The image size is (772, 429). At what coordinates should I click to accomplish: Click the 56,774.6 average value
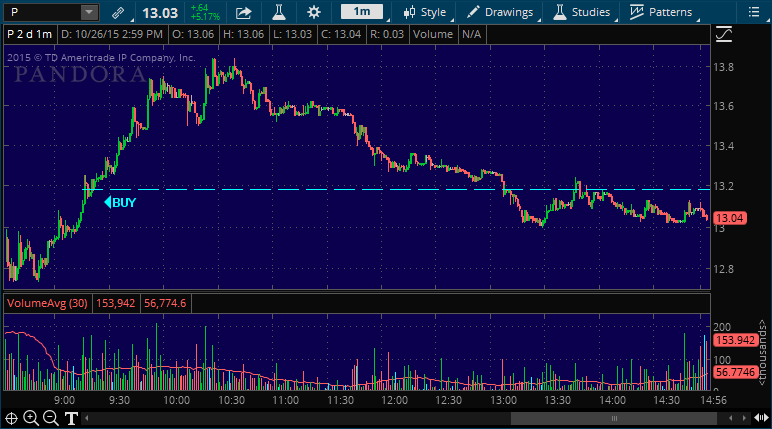(165, 303)
